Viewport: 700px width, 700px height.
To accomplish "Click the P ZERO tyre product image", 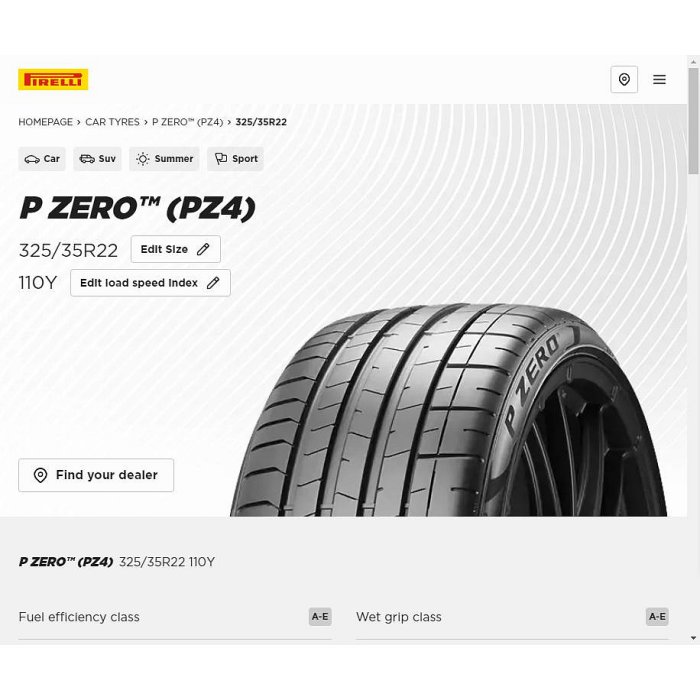I will [448, 411].
